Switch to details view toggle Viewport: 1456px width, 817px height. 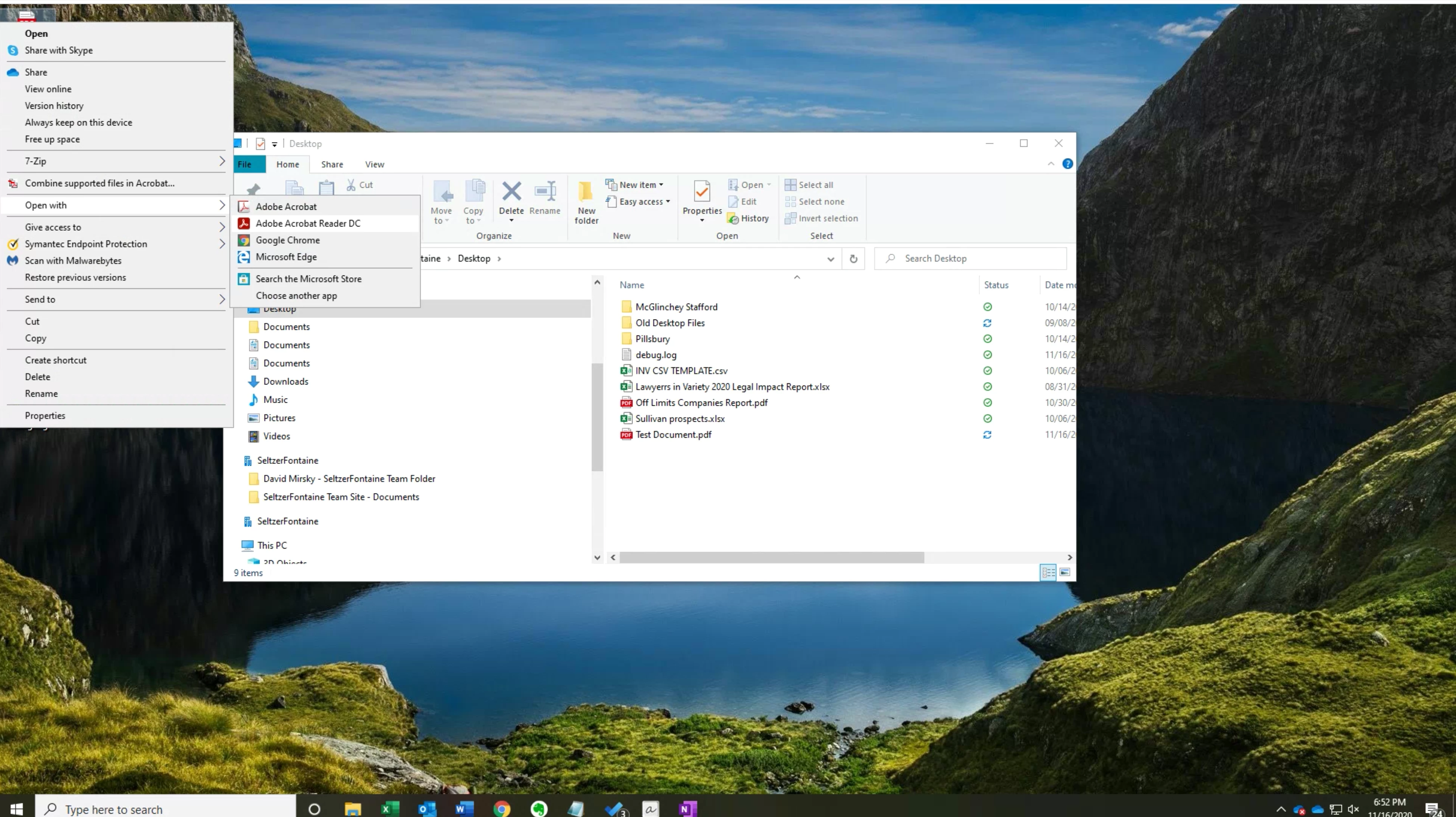coord(1048,572)
